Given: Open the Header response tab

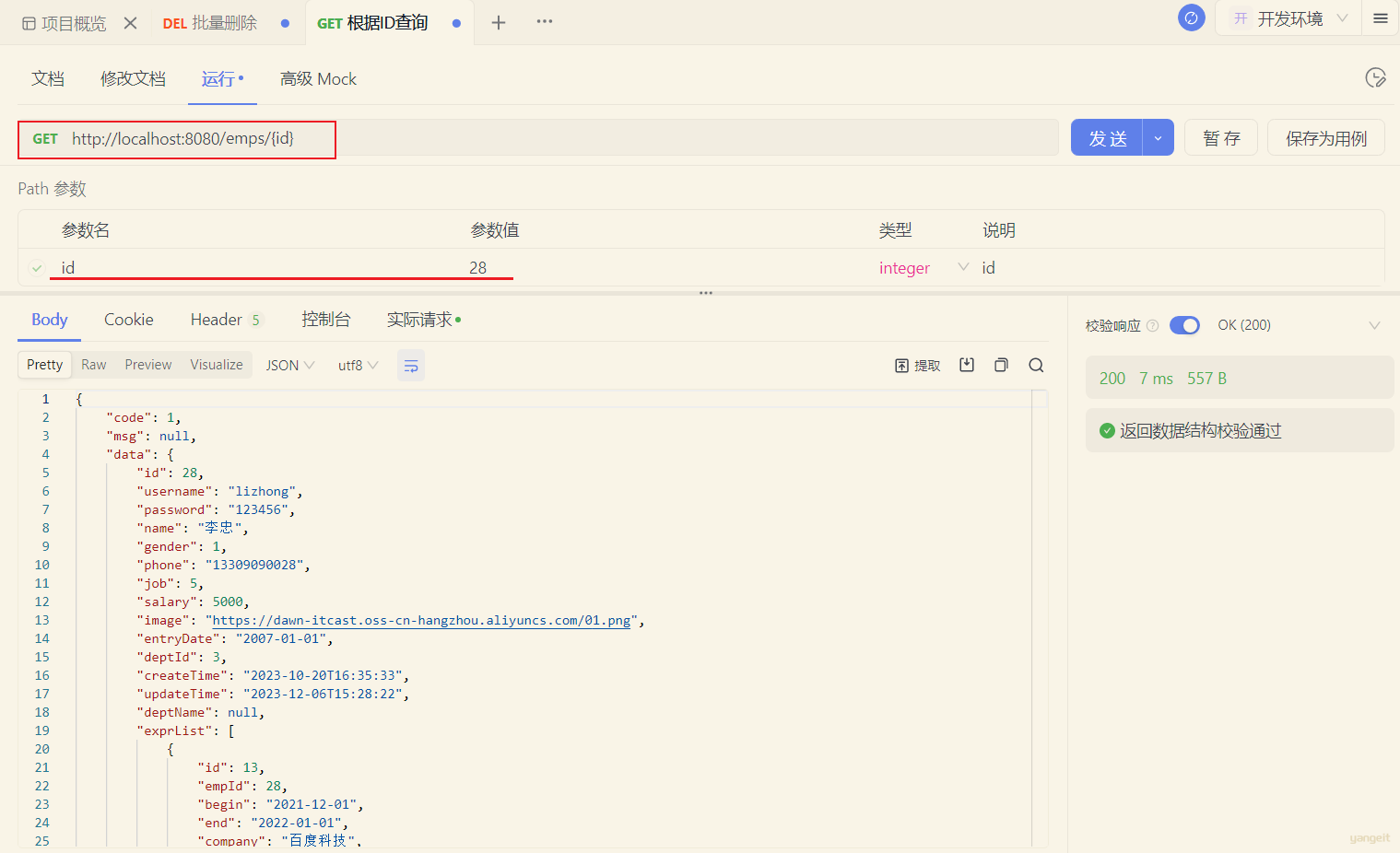Looking at the screenshot, I should tap(217, 320).
